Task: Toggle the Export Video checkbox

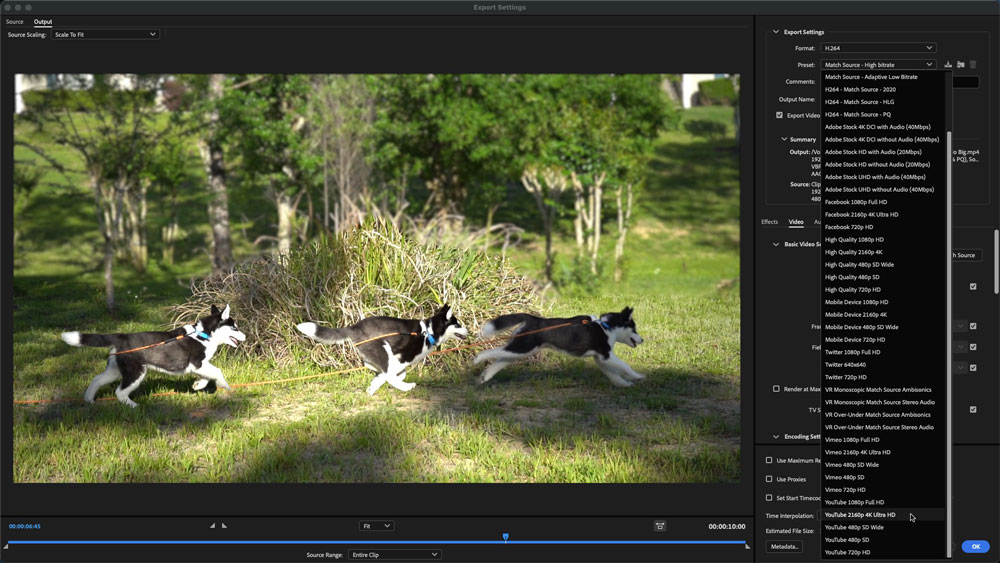Action: [780, 115]
